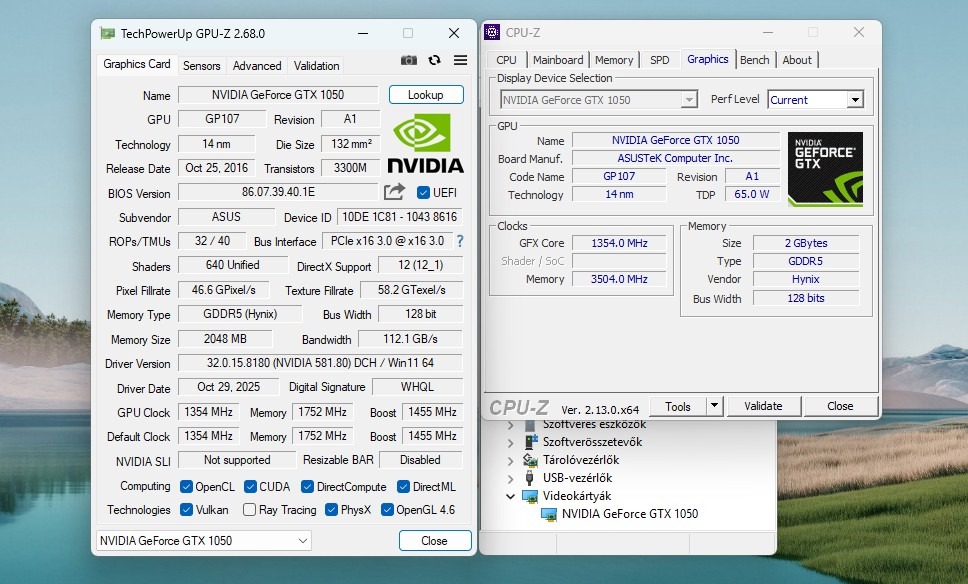Screen dimensions: 968x584
Task: Click the TDP 65.0 W value in CPU-Z
Action: [752, 194]
